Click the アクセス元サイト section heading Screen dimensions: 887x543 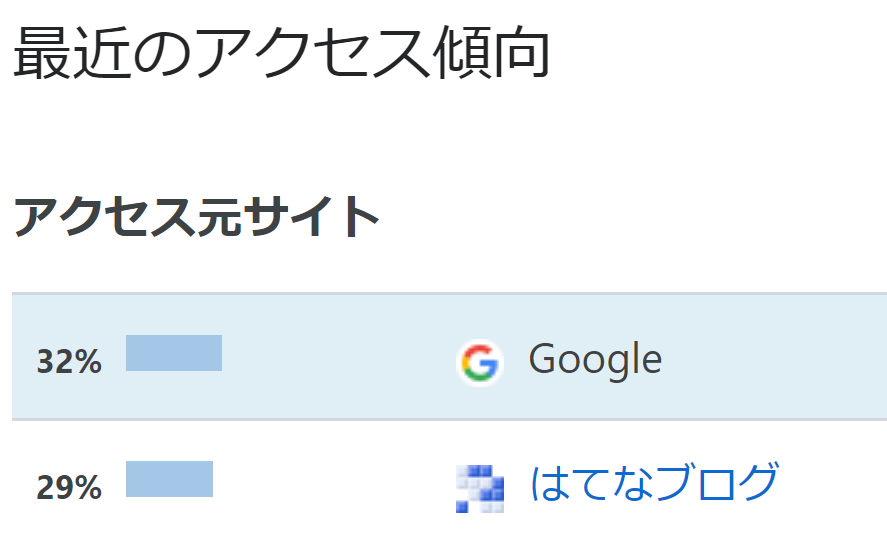pos(196,217)
